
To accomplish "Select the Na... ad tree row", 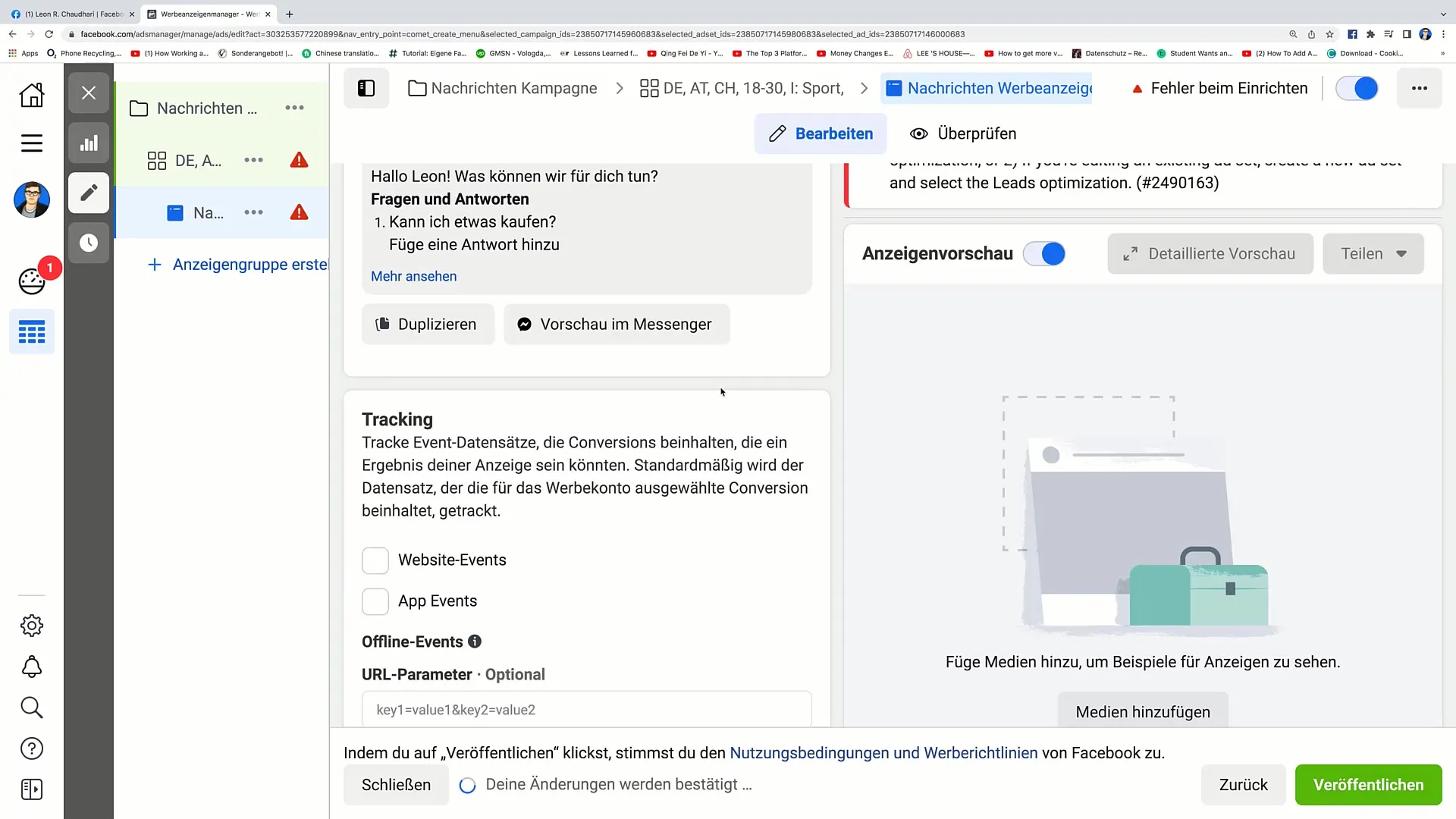I will pyautogui.click(x=221, y=212).
